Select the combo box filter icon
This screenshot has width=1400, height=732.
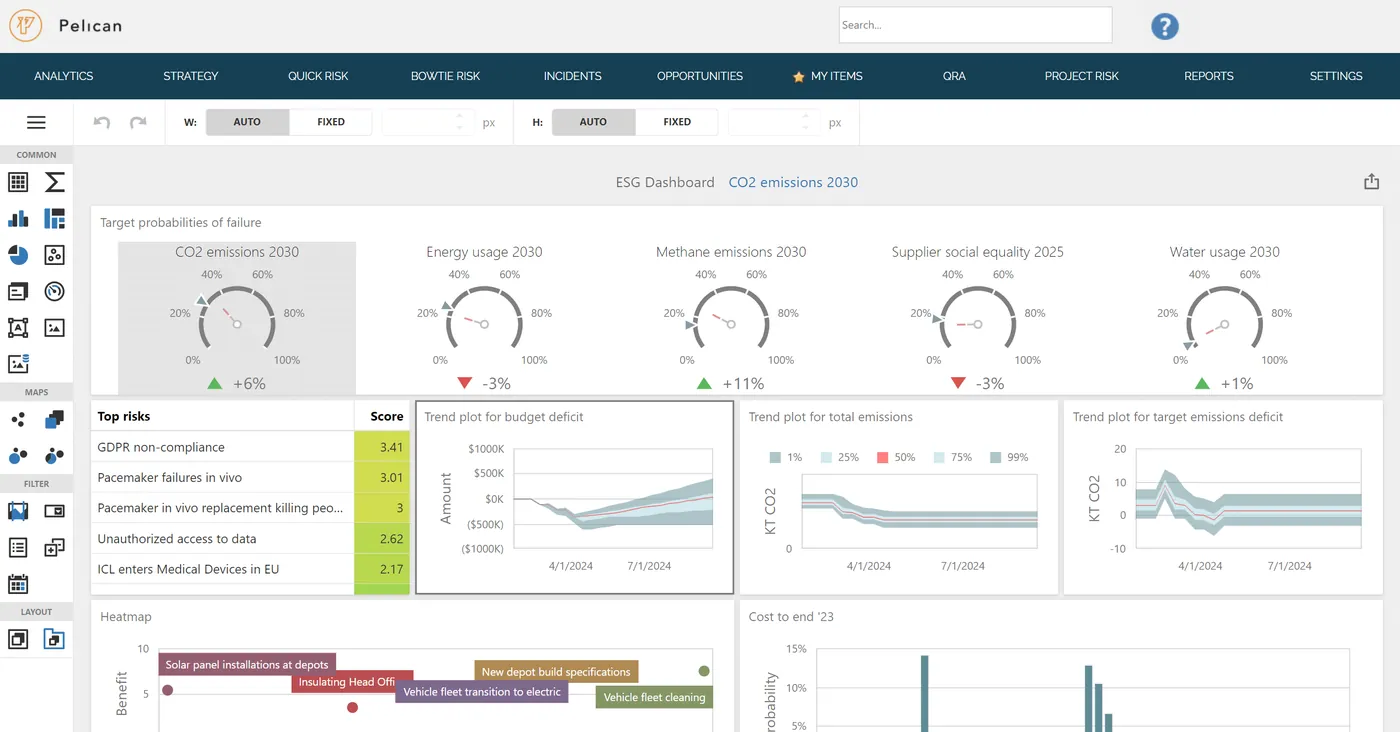(55, 511)
